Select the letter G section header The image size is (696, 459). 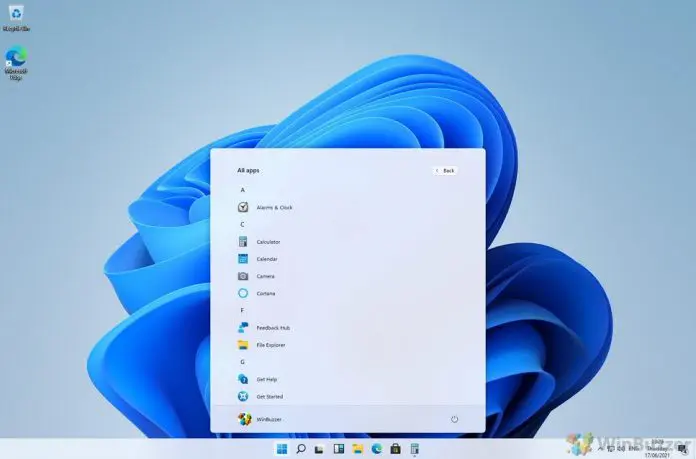242,361
